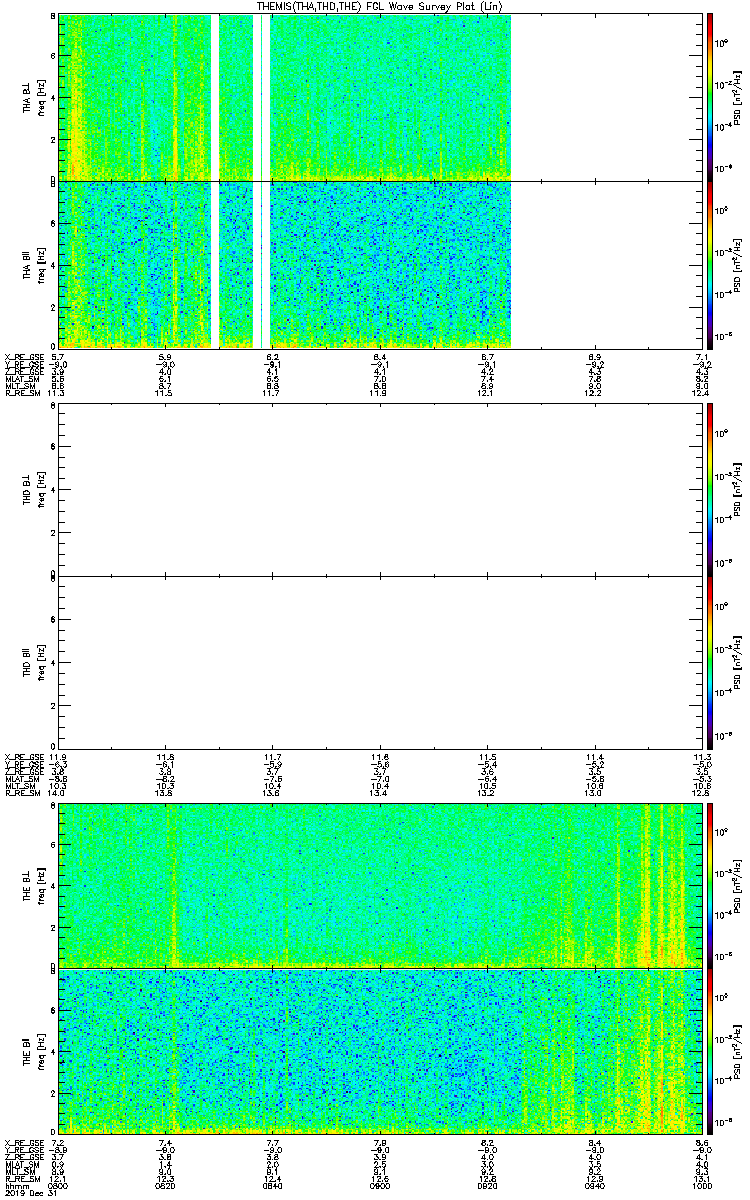The height and width of the screenshot is (1200, 750).
Task: Click the '0800' time tick label
Action: point(59,1185)
